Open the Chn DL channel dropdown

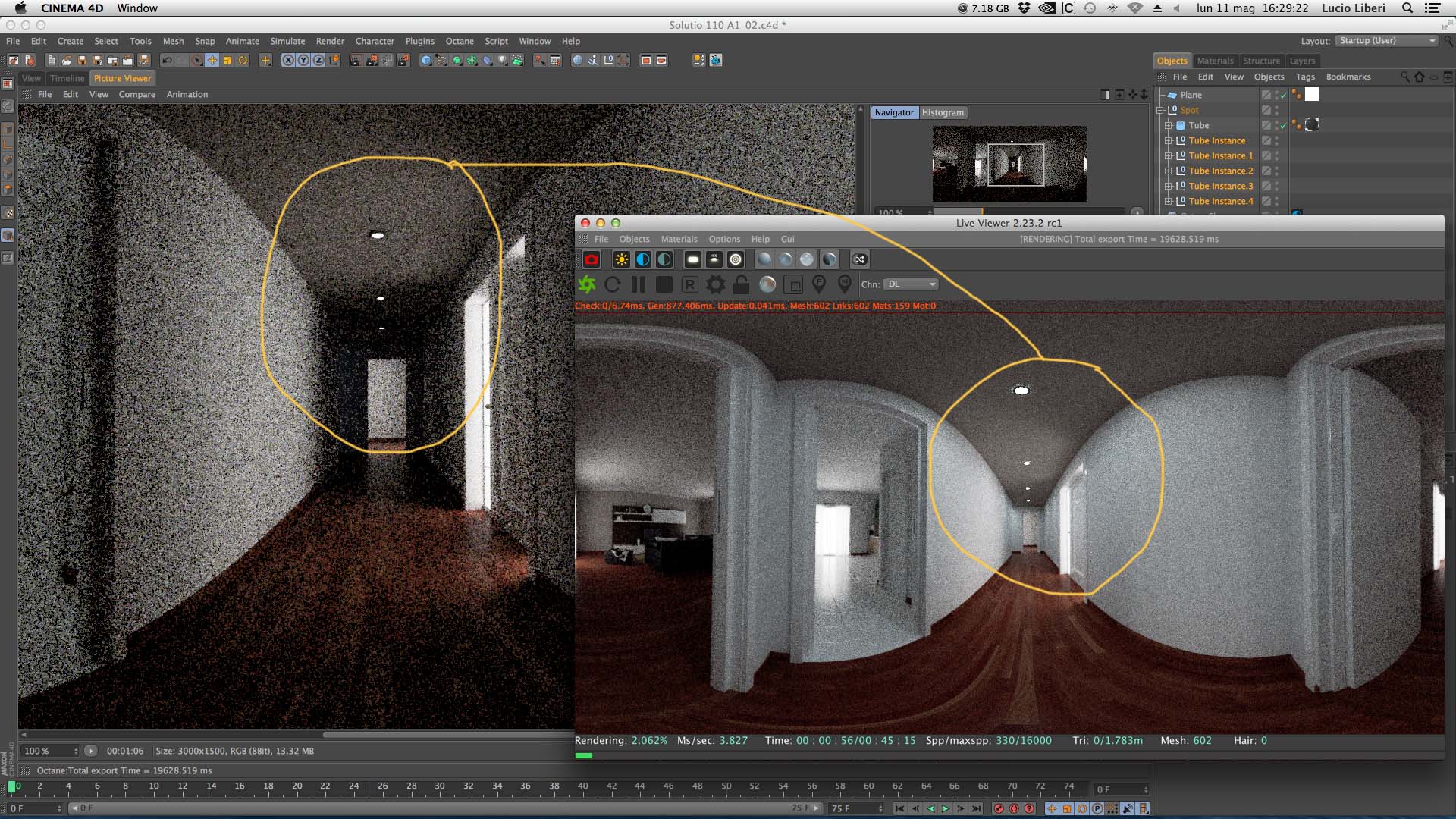(911, 284)
